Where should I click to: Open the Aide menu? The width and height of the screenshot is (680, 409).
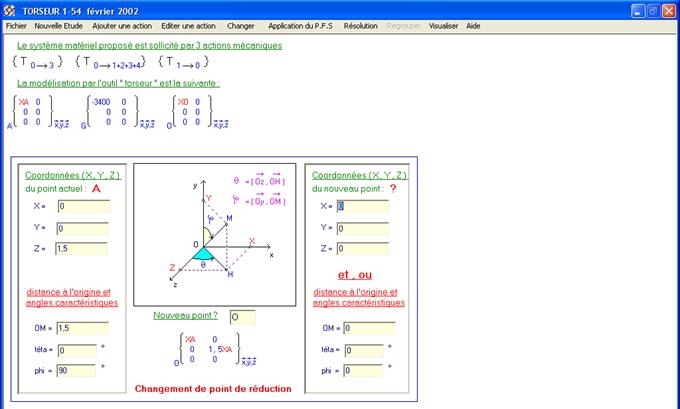pos(473,26)
